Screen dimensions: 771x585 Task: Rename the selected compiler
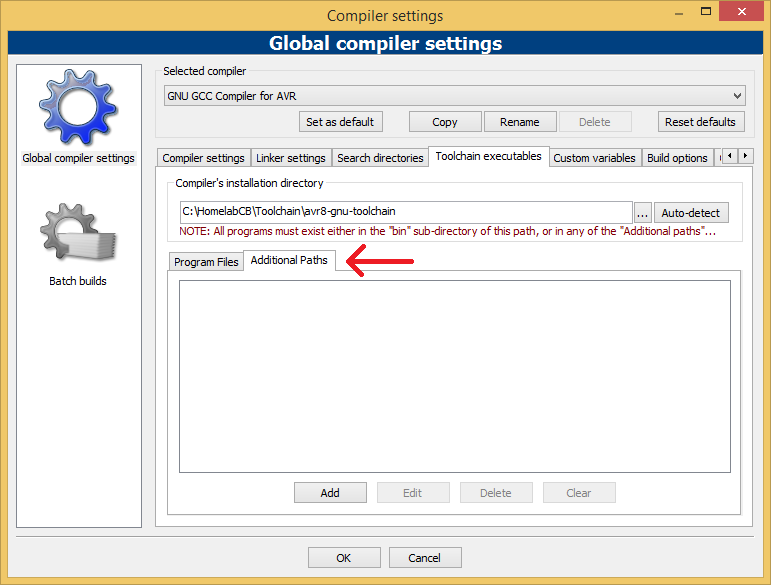point(519,122)
